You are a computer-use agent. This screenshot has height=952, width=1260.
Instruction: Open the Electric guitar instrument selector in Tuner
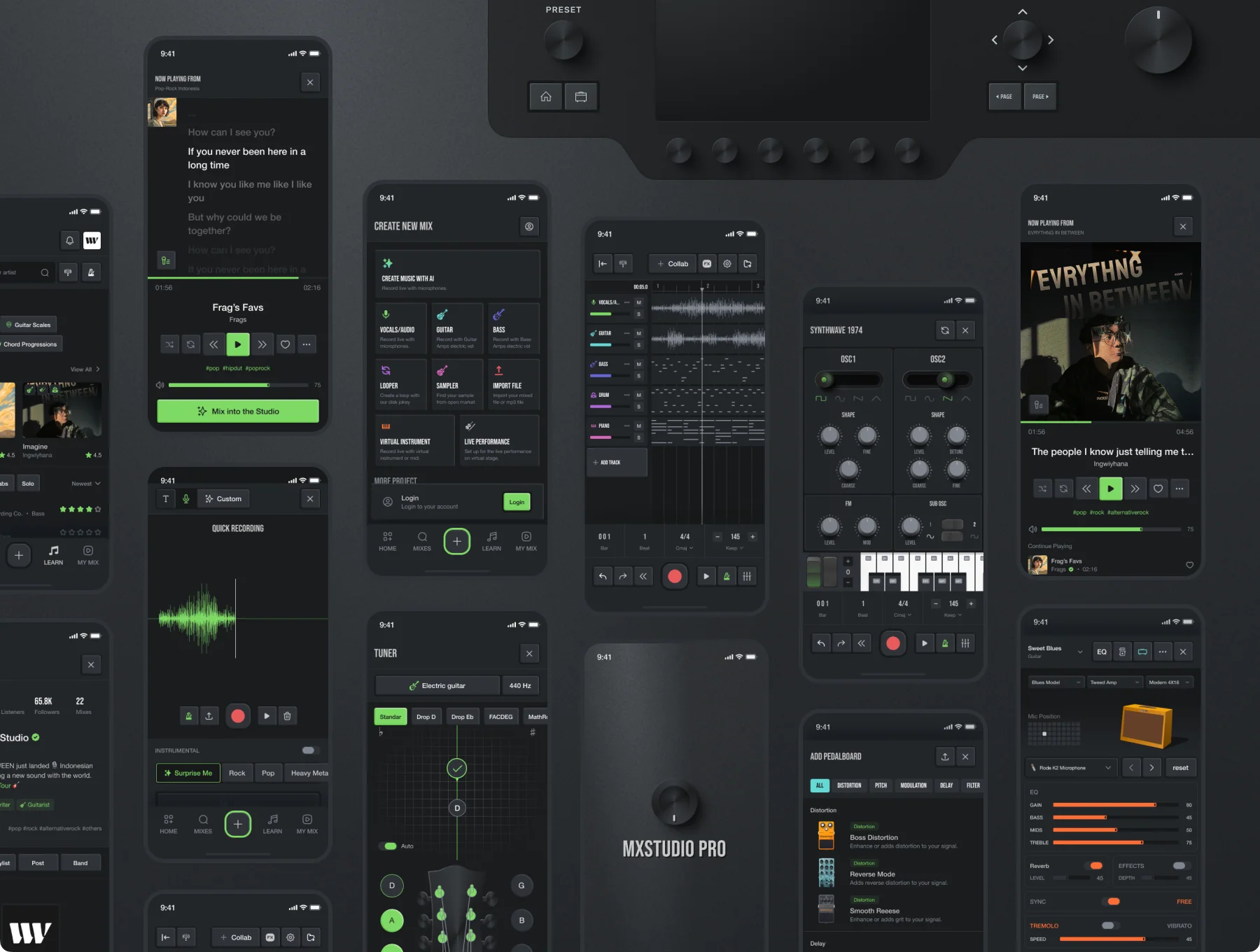tap(437, 685)
